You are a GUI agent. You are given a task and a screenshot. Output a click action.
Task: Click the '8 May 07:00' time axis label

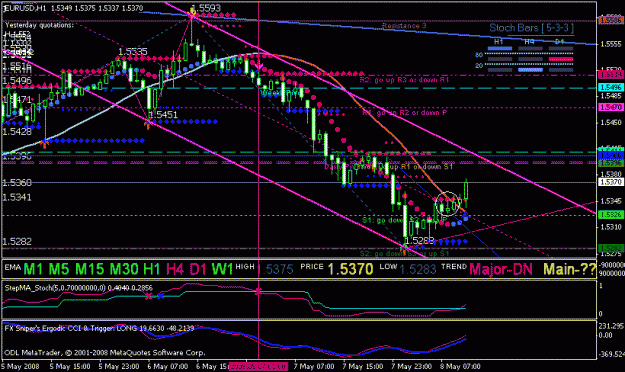coord(460,366)
